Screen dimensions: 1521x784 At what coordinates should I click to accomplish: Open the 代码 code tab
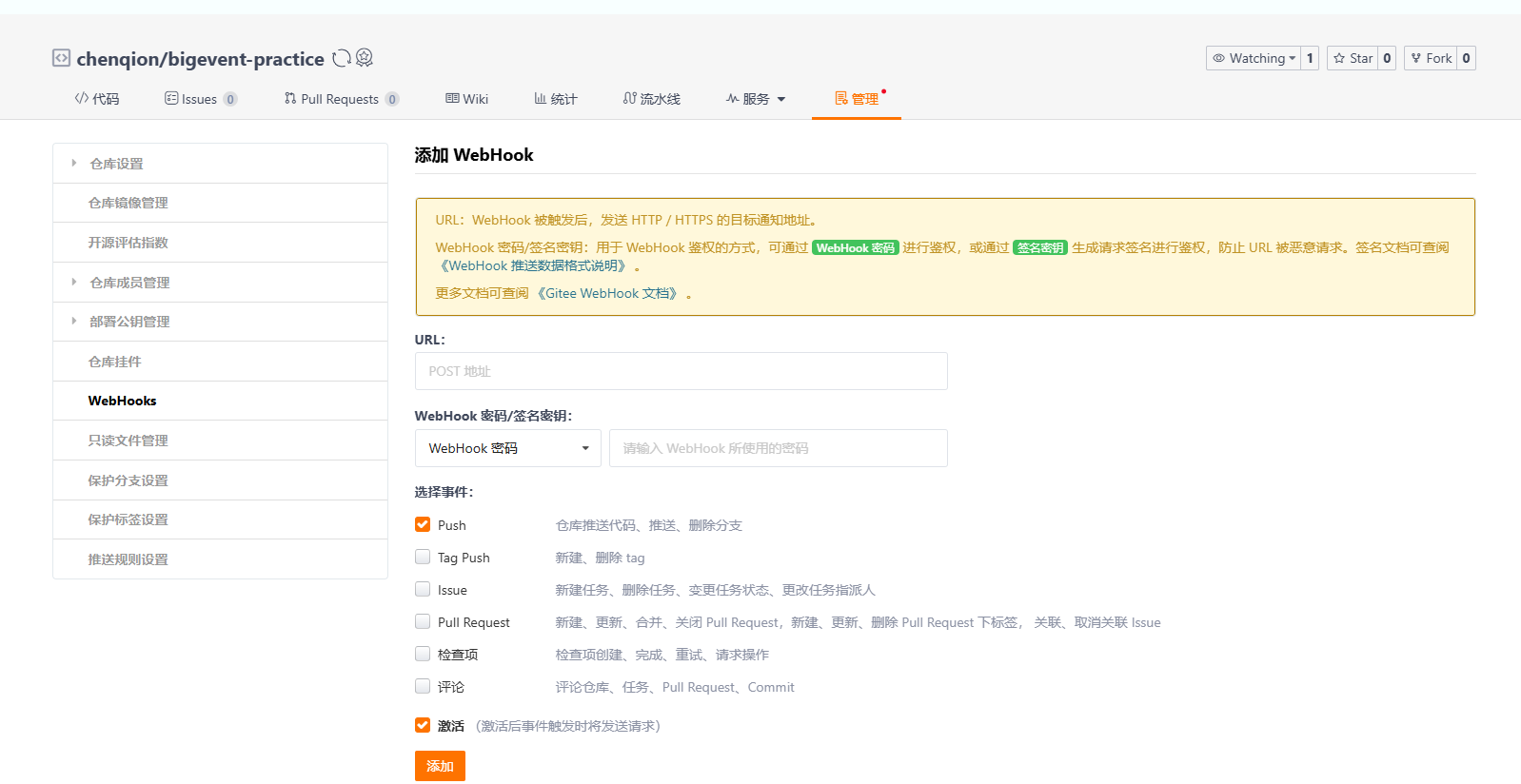point(97,99)
